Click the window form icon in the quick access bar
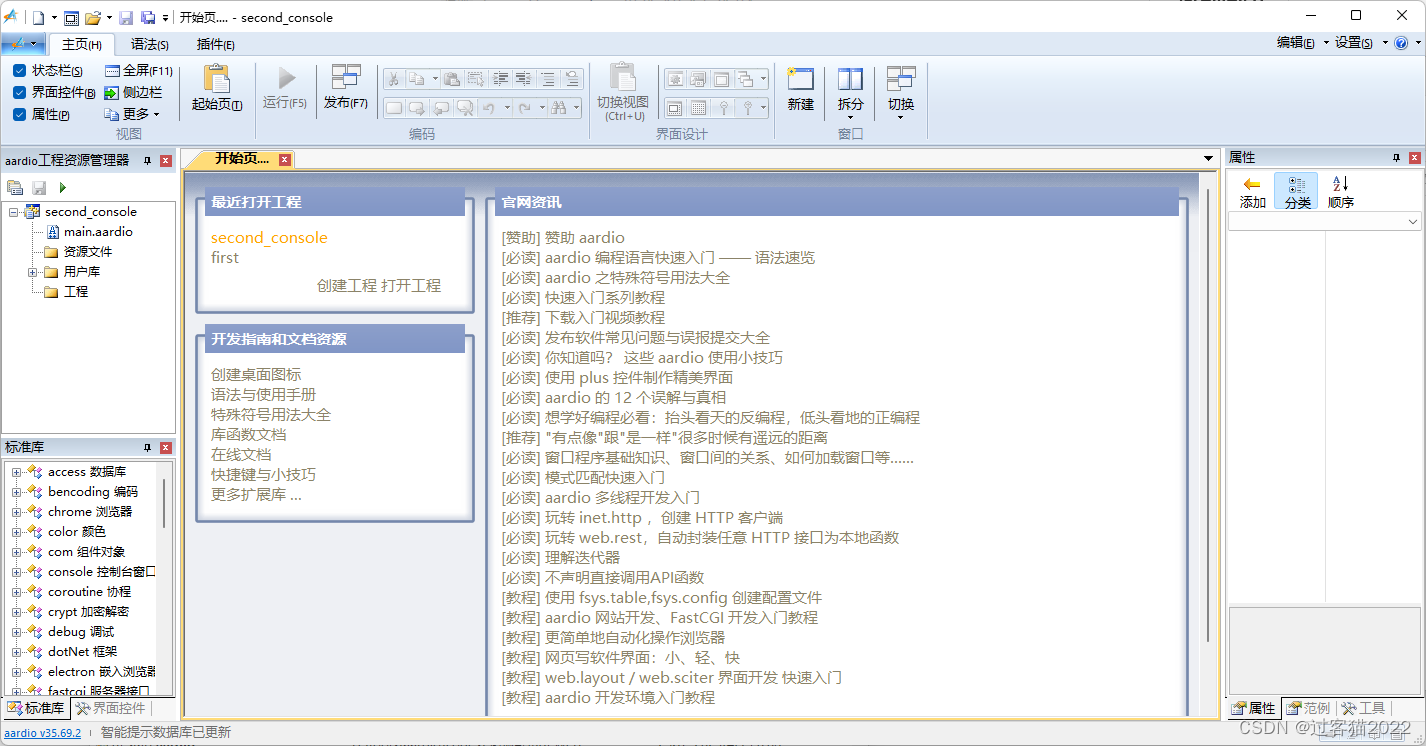Viewport: 1426px width, 746px height. [x=71, y=17]
